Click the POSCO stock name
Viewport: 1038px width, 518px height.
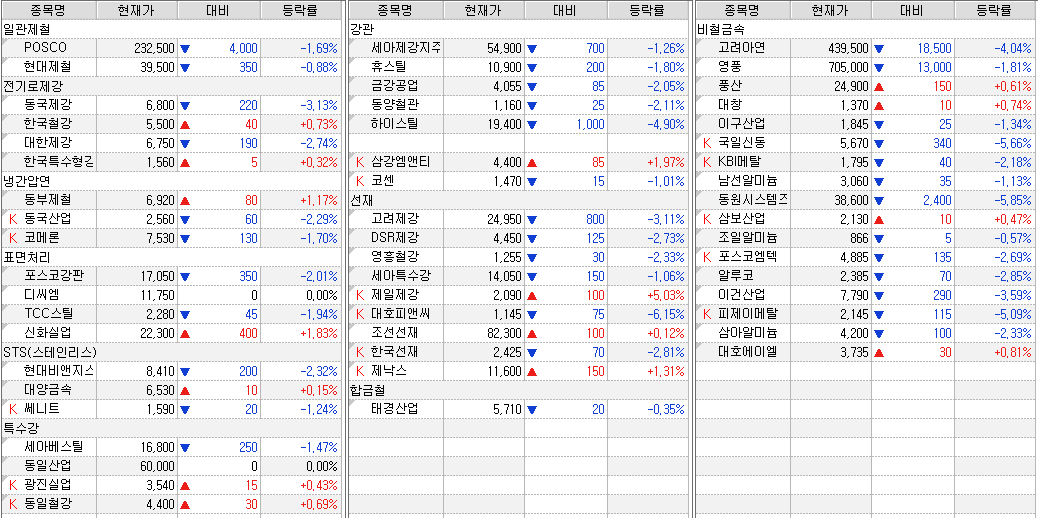(45, 48)
